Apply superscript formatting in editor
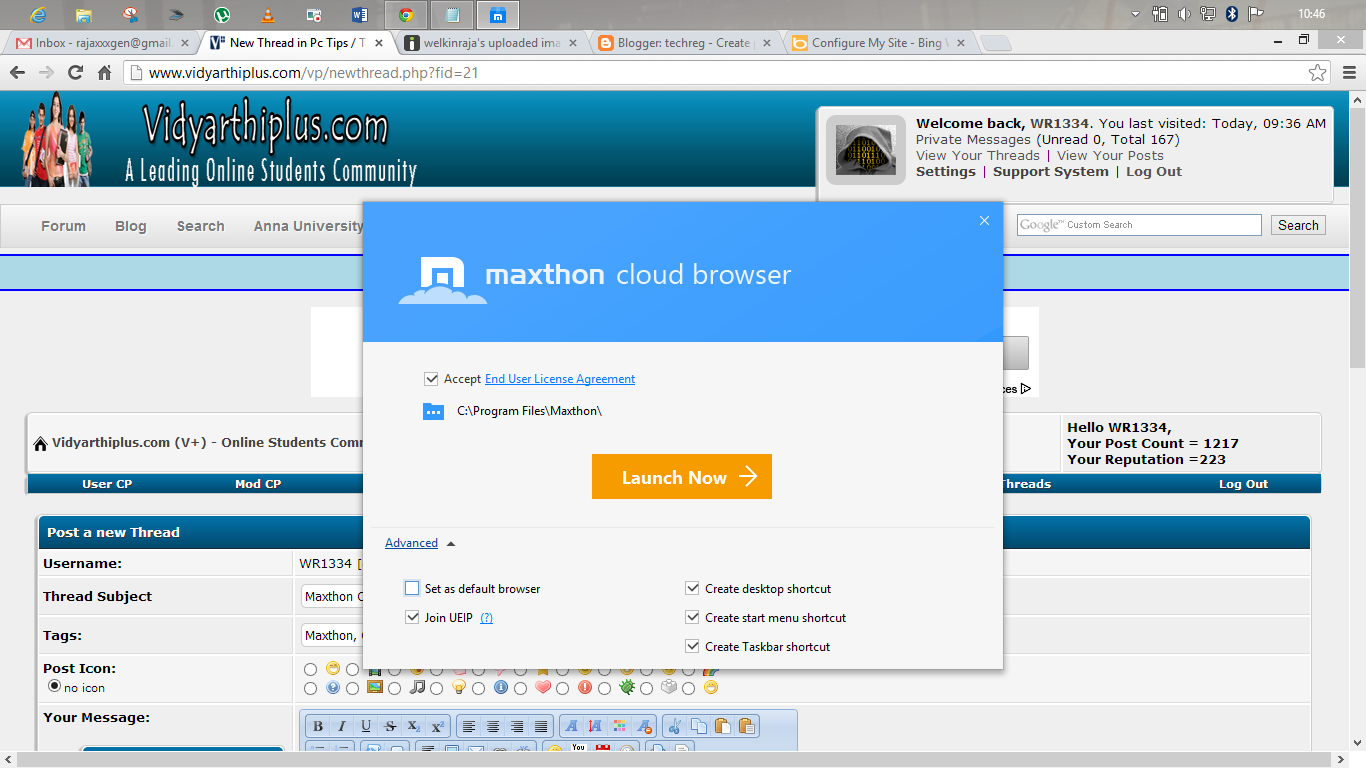 (x=438, y=727)
